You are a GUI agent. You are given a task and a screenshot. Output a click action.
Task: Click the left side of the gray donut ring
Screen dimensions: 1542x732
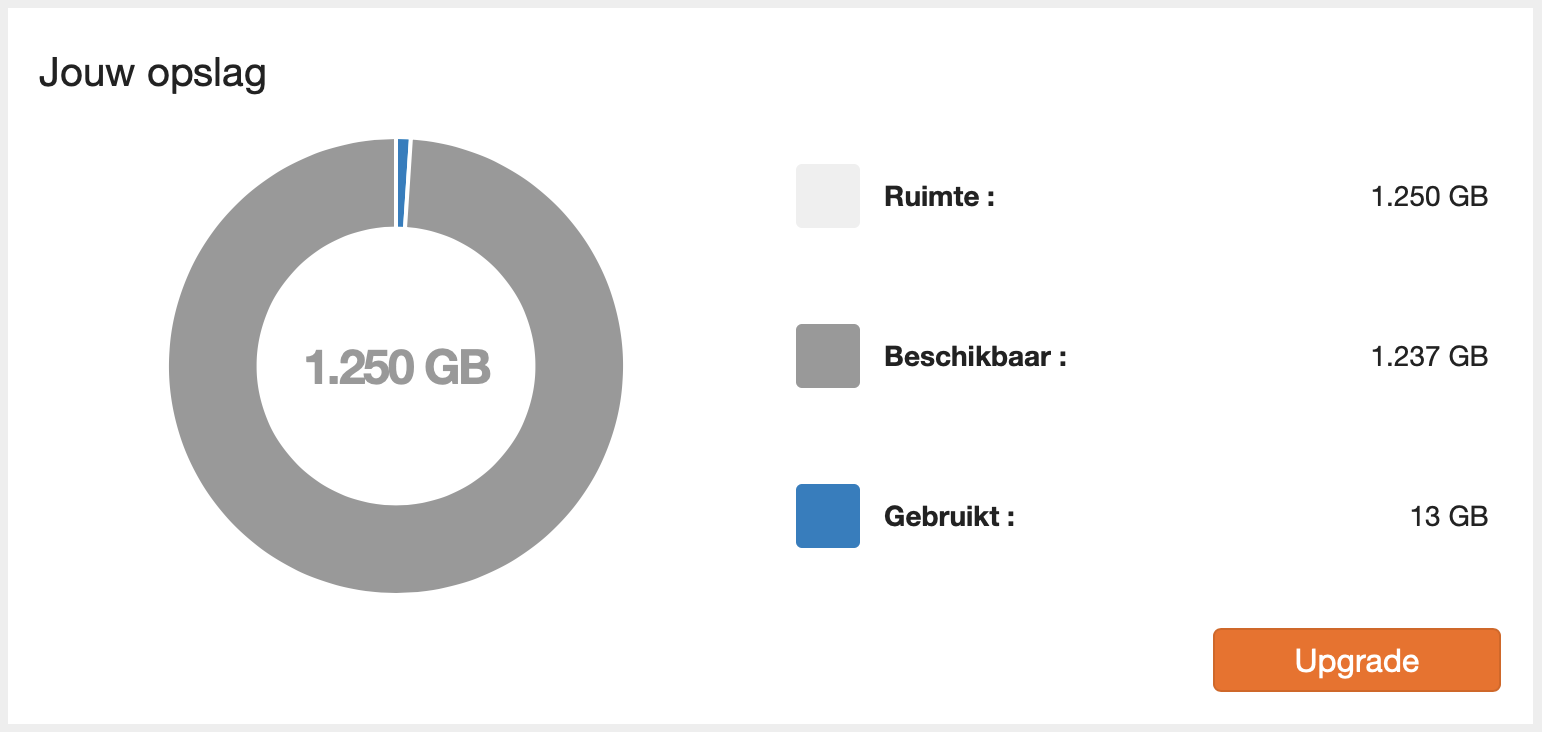pyautogui.click(x=212, y=366)
